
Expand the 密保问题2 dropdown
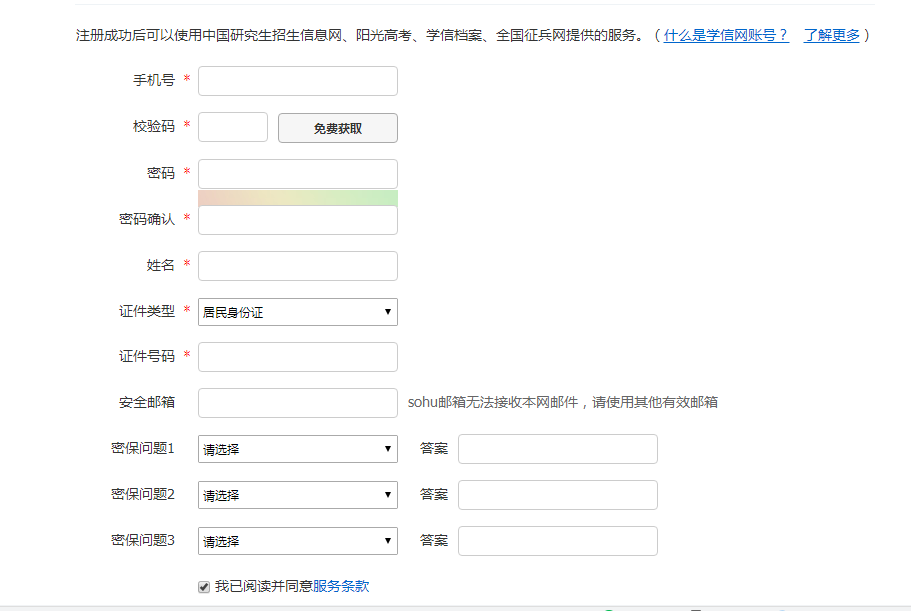pyautogui.click(x=297, y=495)
